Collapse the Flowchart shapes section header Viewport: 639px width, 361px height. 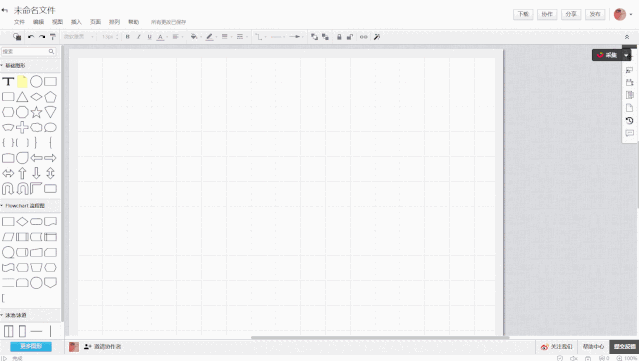click(30, 206)
